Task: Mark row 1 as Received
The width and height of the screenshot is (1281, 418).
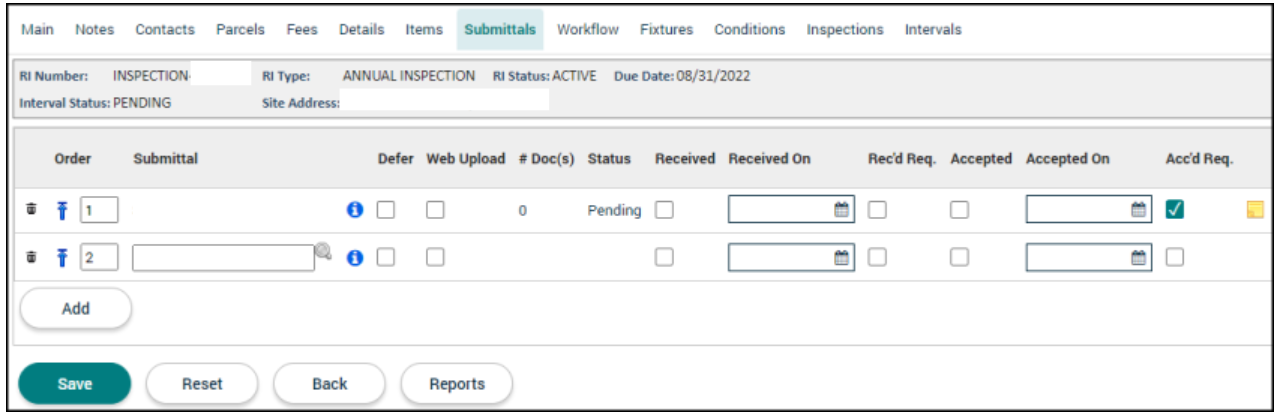Action: pyautogui.click(x=663, y=210)
